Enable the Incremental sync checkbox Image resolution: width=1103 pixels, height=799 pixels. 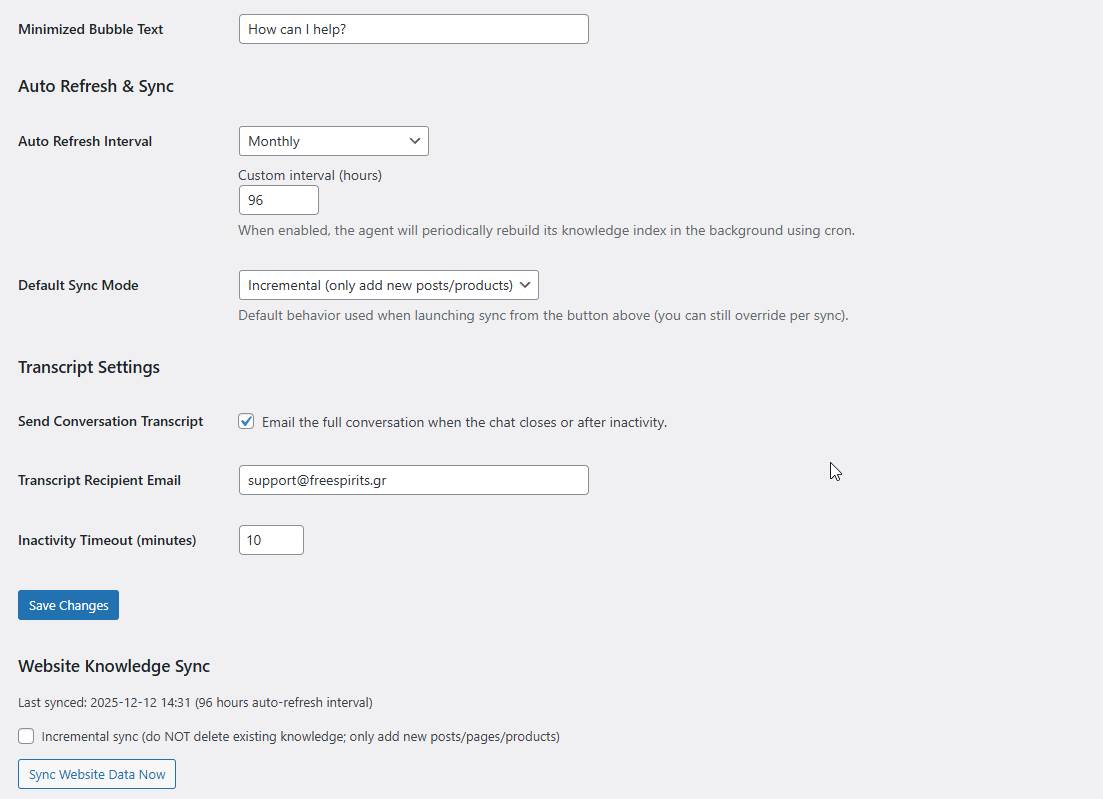click(x=26, y=736)
